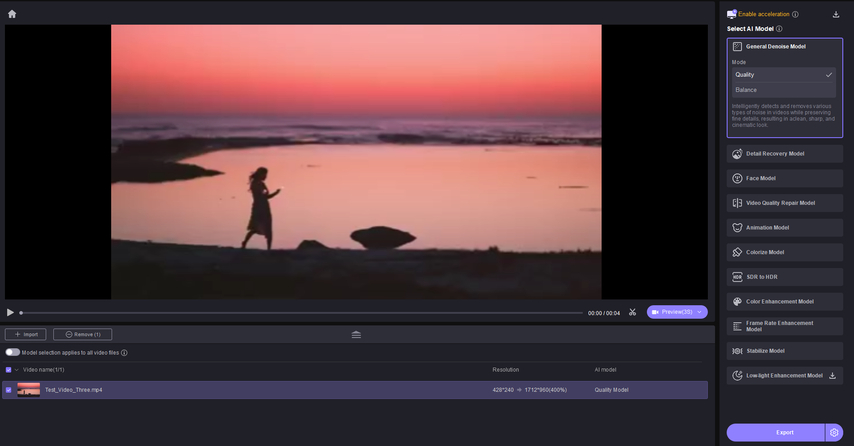
Task: Open the Preview(3S) dropdown arrow
Action: coord(699,312)
